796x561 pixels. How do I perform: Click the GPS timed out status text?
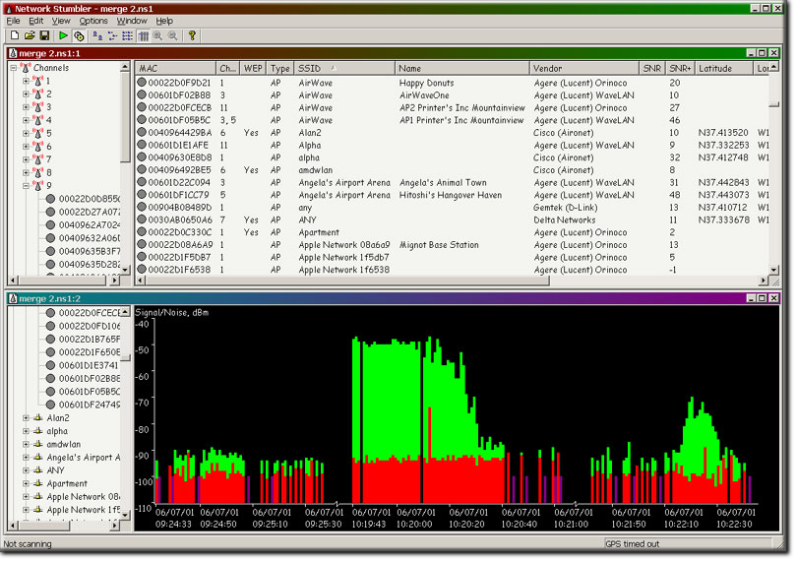pos(632,544)
